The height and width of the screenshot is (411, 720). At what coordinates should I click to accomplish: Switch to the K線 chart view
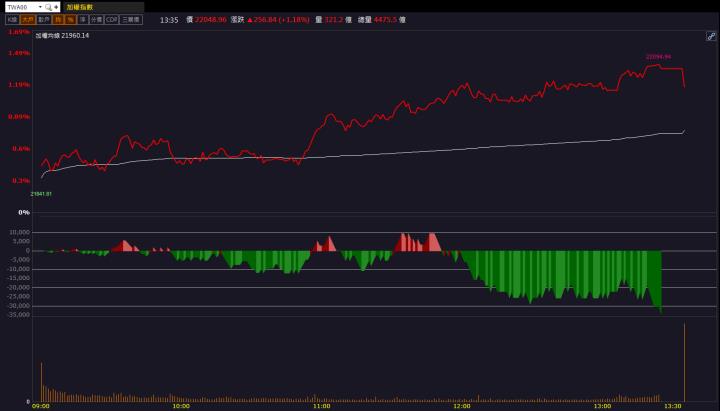[x=12, y=19]
